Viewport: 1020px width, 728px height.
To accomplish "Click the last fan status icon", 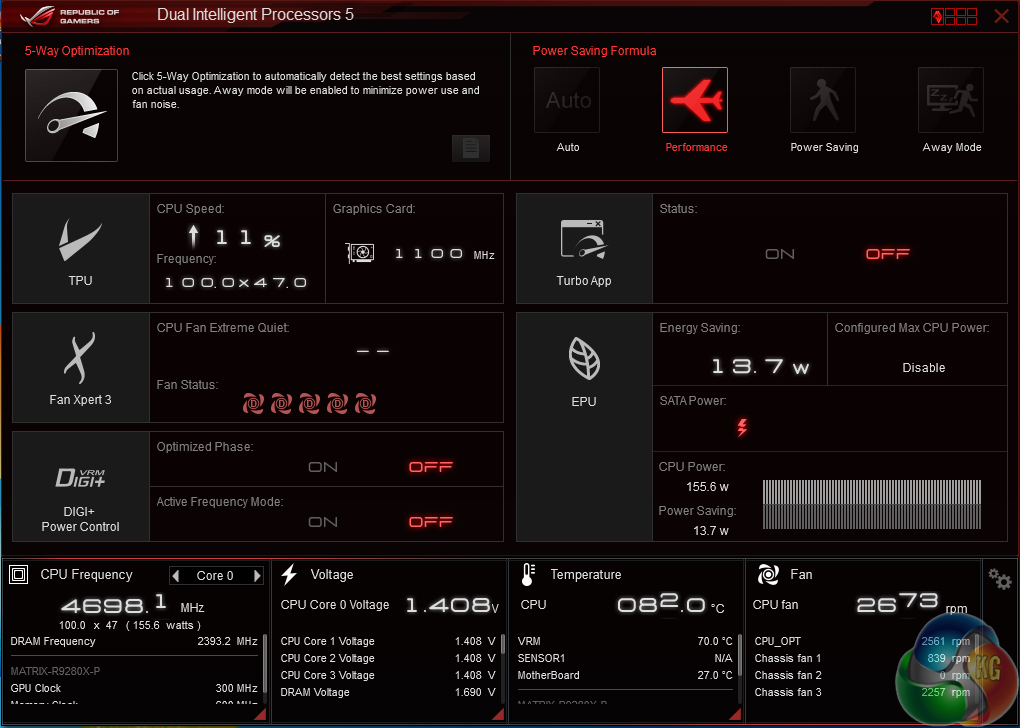I will point(366,403).
